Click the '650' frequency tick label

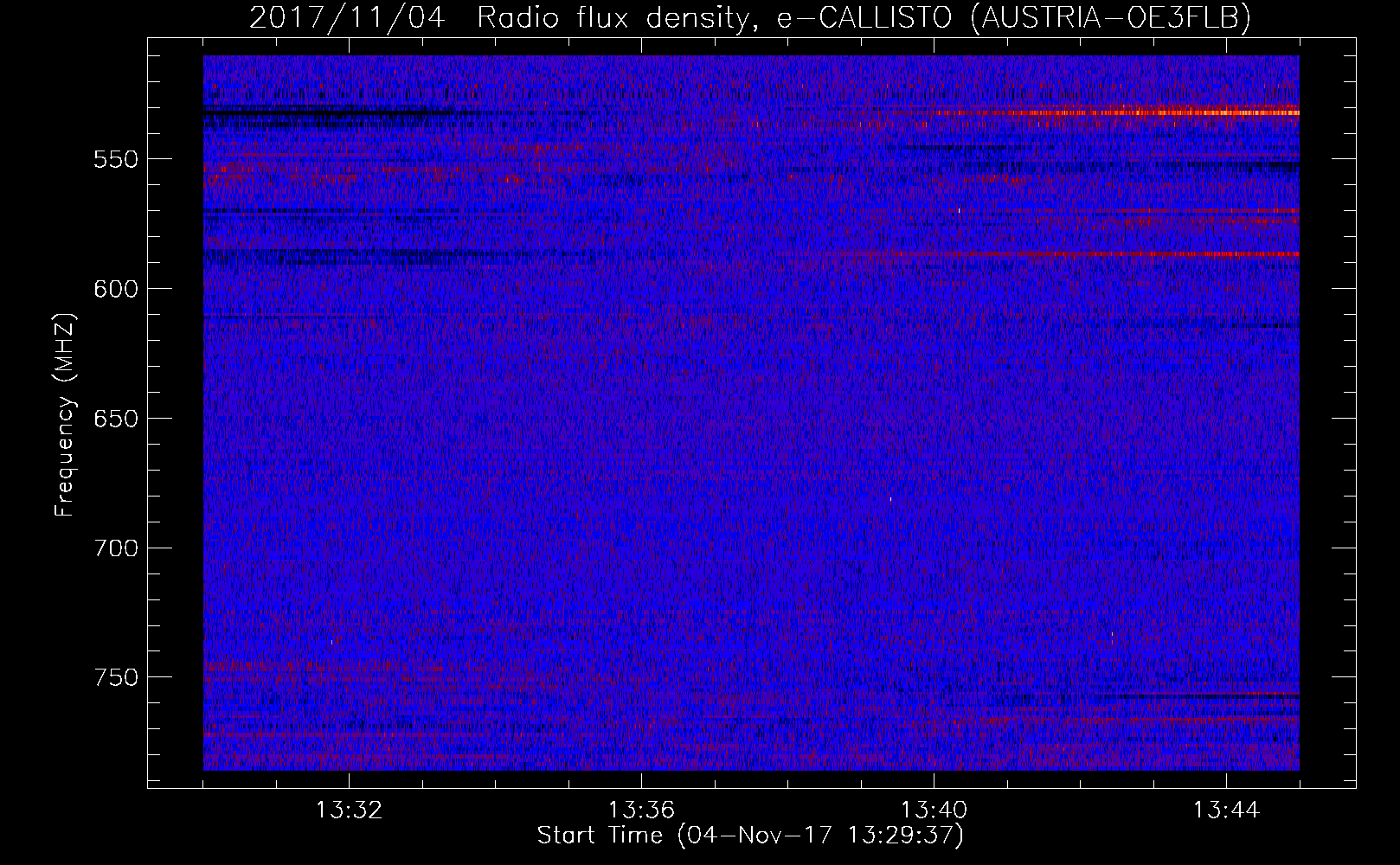[x=116, y=419]
